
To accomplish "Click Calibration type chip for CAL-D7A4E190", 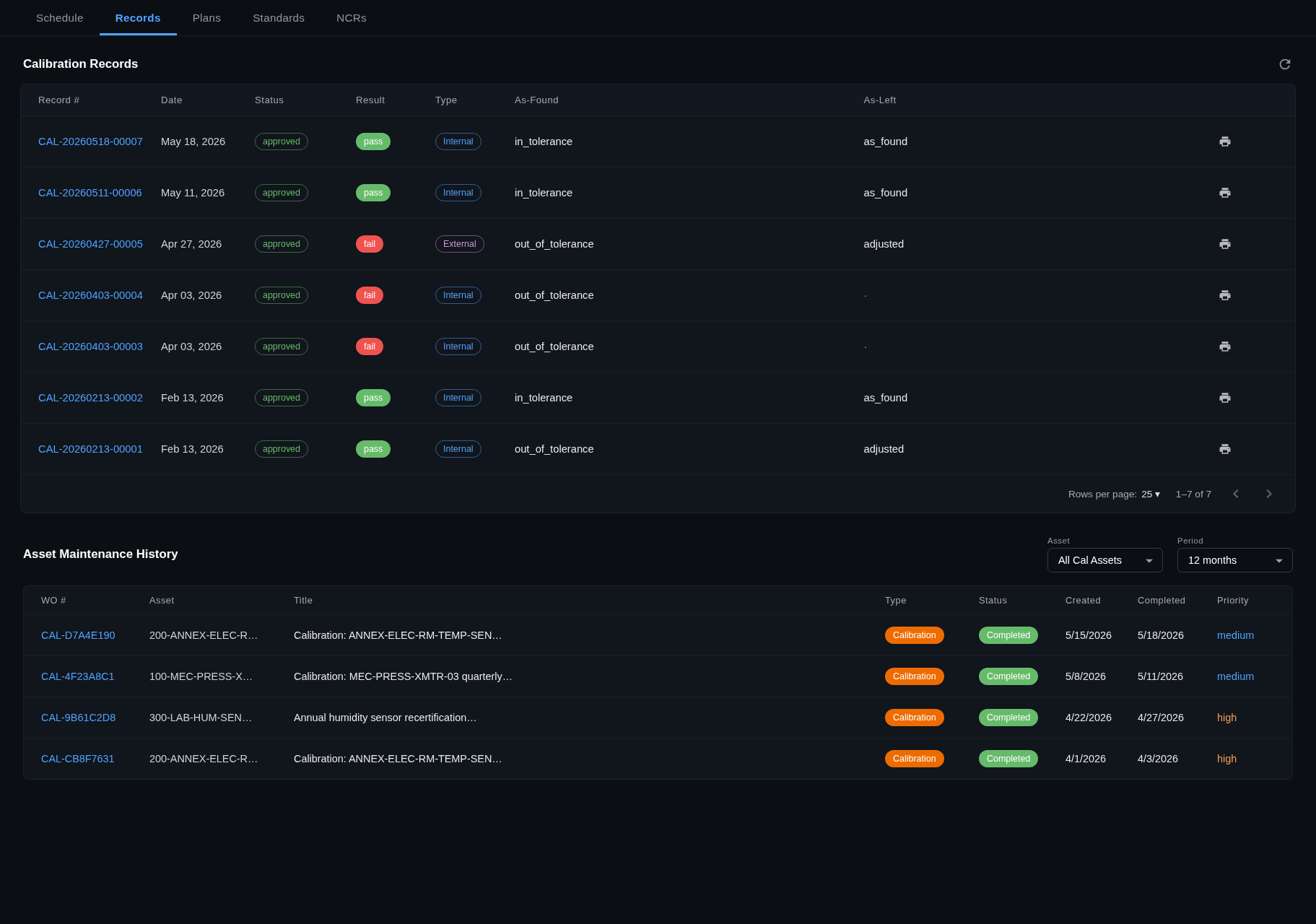I will tap(915, 635).
